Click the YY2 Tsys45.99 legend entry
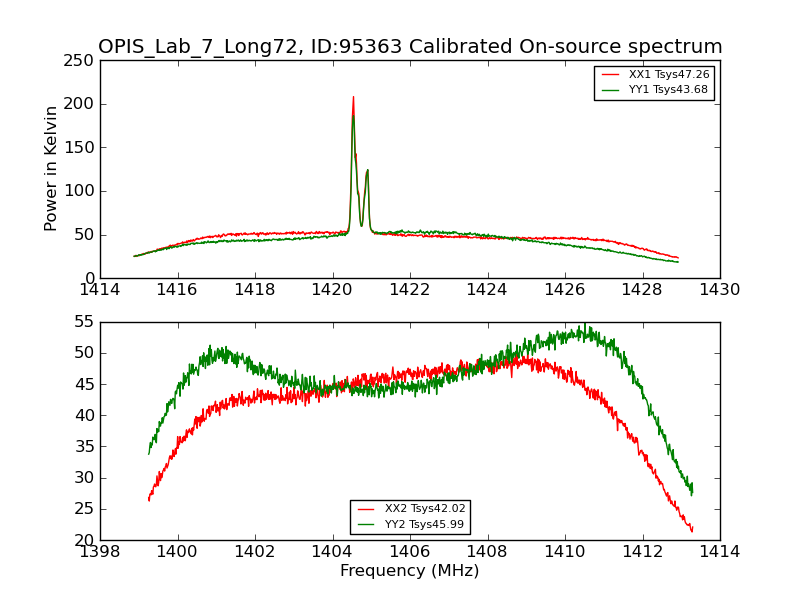Image resolution: width=800 pixels, height=600 pixels. (424, 524)
